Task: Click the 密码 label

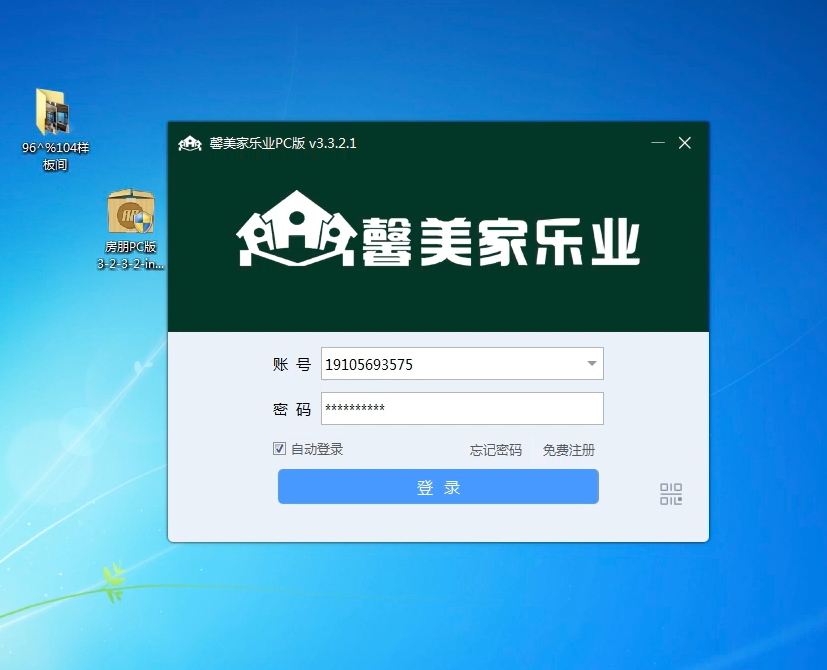Action: [x=291, y=410]
